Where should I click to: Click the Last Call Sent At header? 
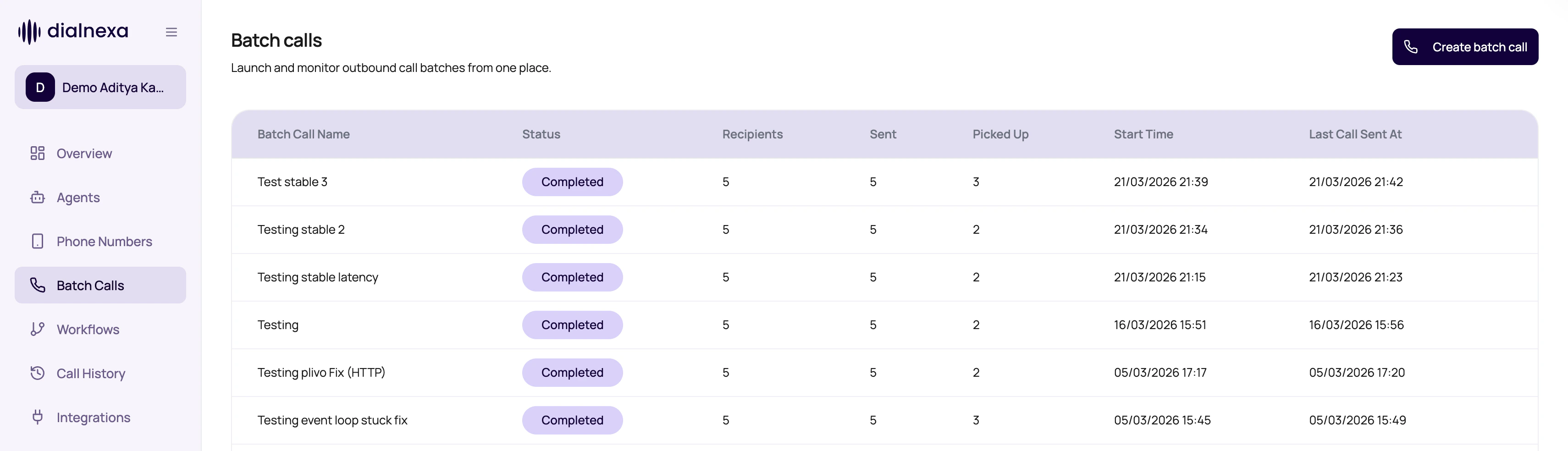coord(1355,134)
